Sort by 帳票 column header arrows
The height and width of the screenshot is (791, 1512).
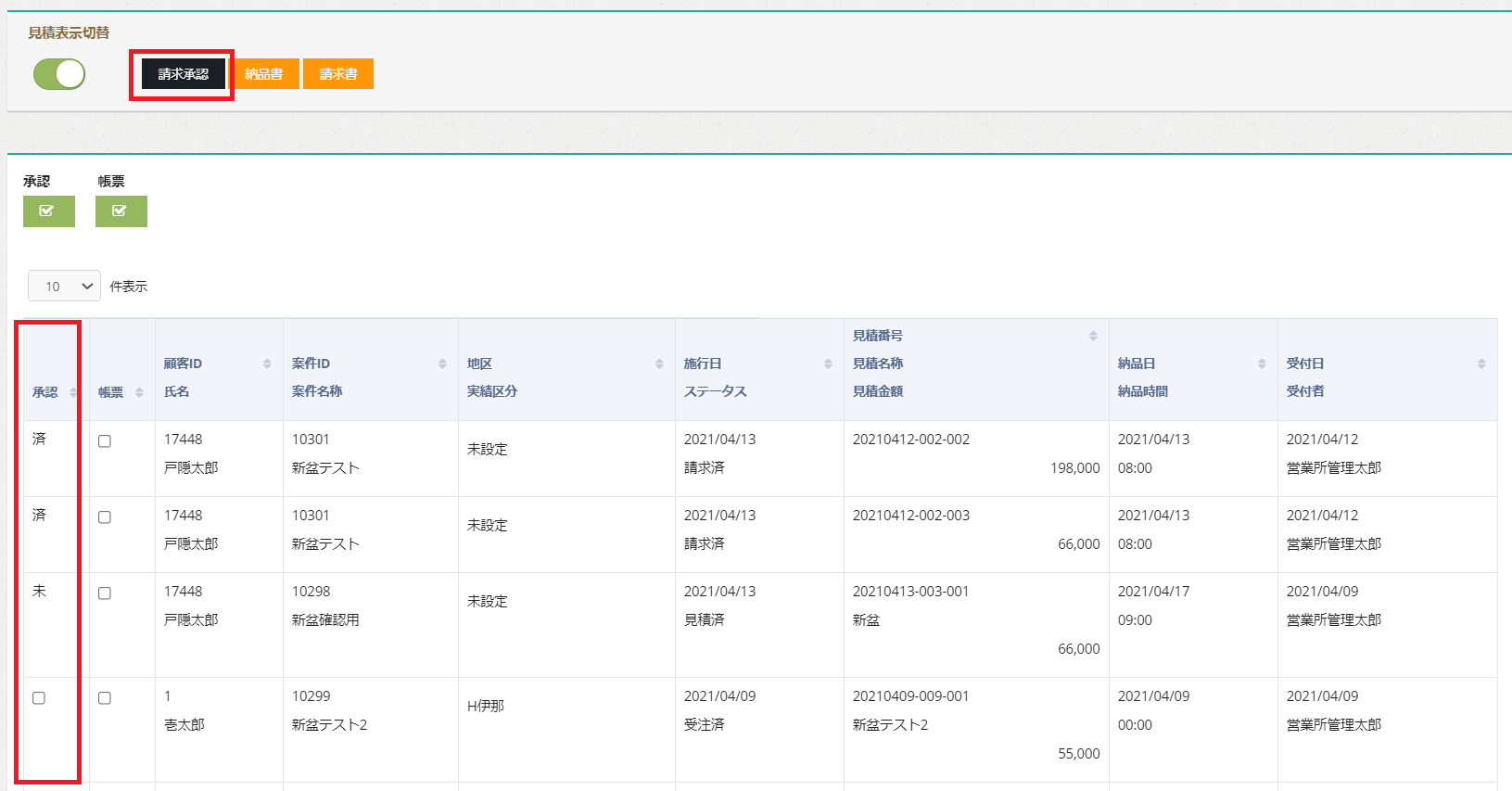[x=139, y=392]
